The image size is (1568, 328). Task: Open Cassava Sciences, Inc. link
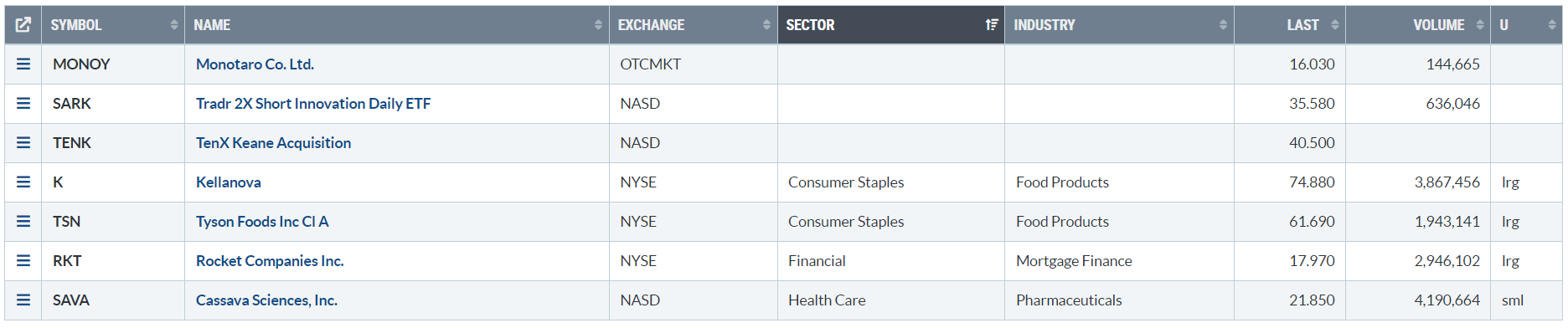266,300
